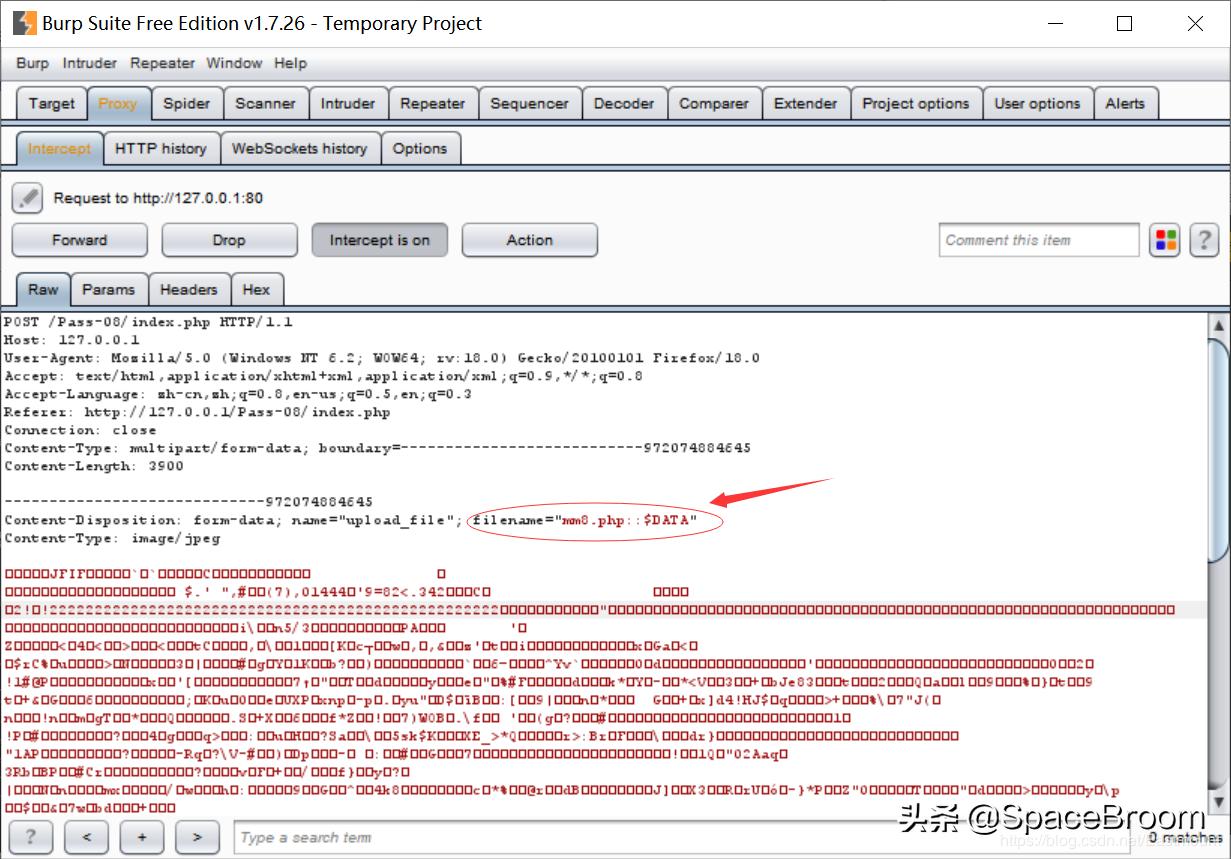Switch to the Alerts tab

click(1125, 103)
